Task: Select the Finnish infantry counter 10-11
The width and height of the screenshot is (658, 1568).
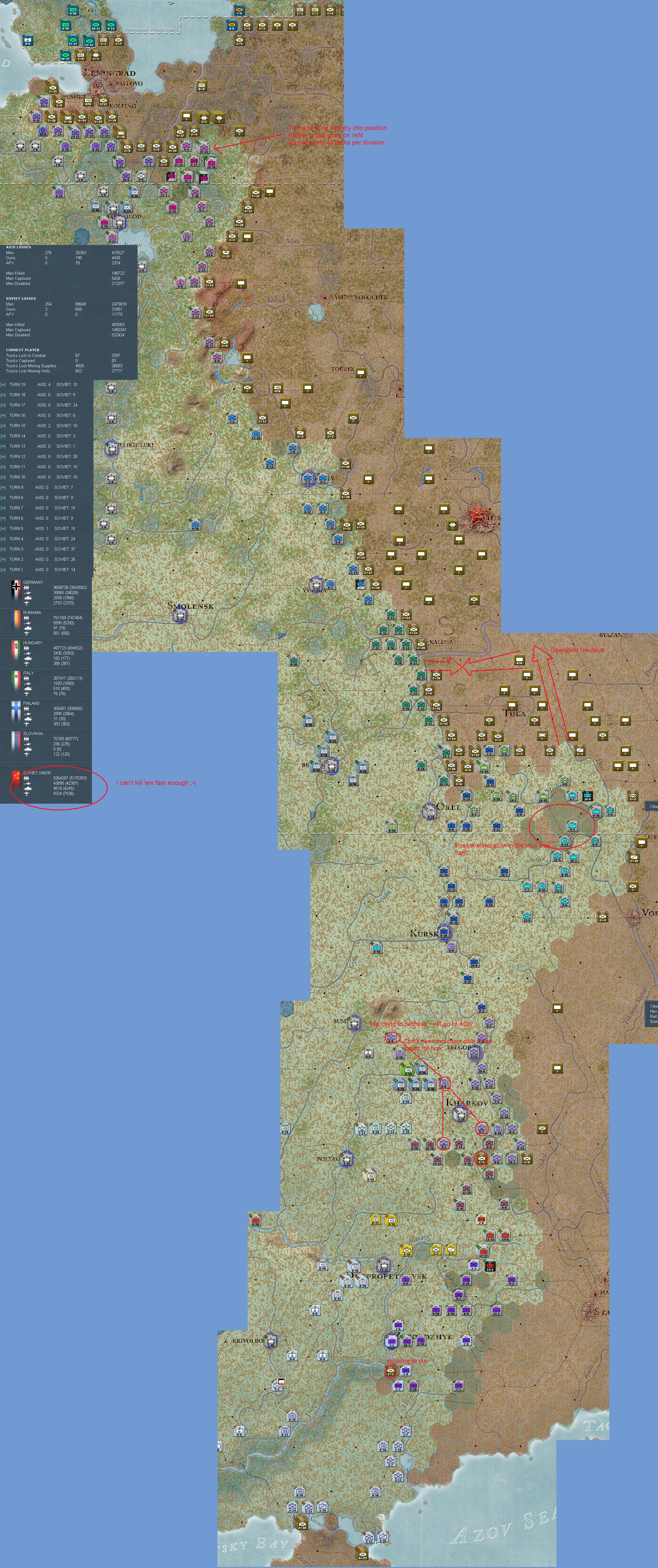Action: [x=96, y=26]
